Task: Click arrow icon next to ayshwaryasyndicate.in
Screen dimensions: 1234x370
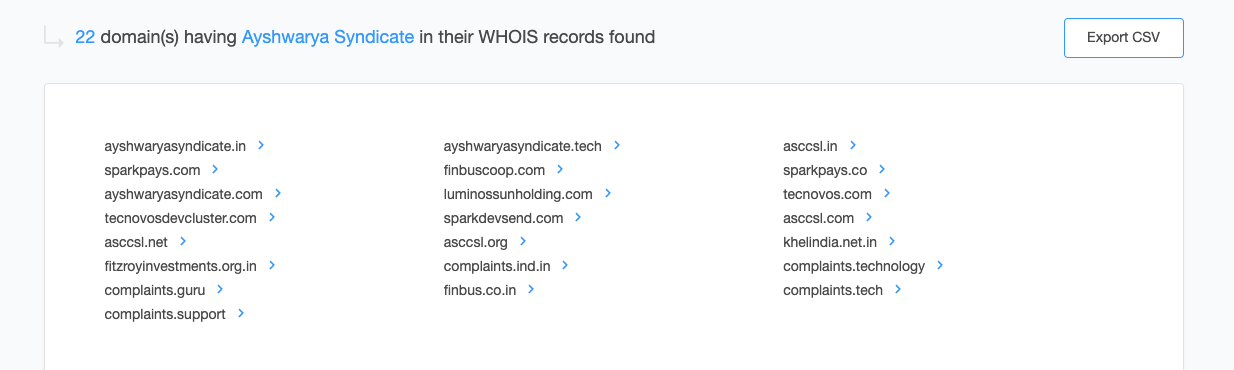Action: [x=261, y=145]
